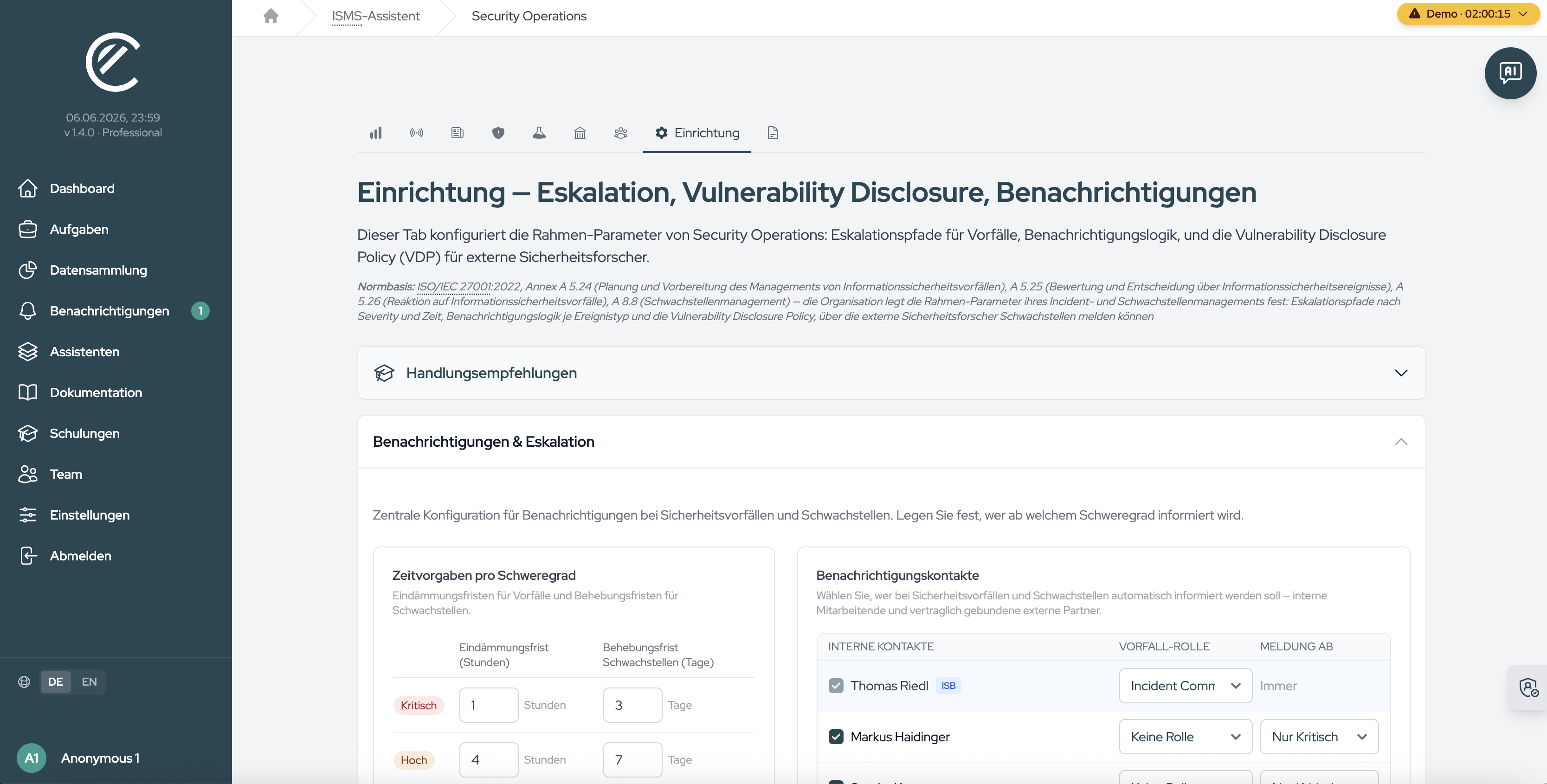Click the Dokumentation book icon
Screen dimensions: 1547x784
tap(28, 392)
